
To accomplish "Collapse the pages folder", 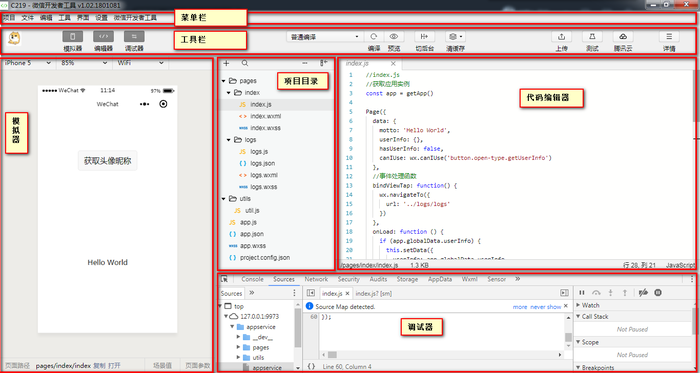I will point(223,81).
